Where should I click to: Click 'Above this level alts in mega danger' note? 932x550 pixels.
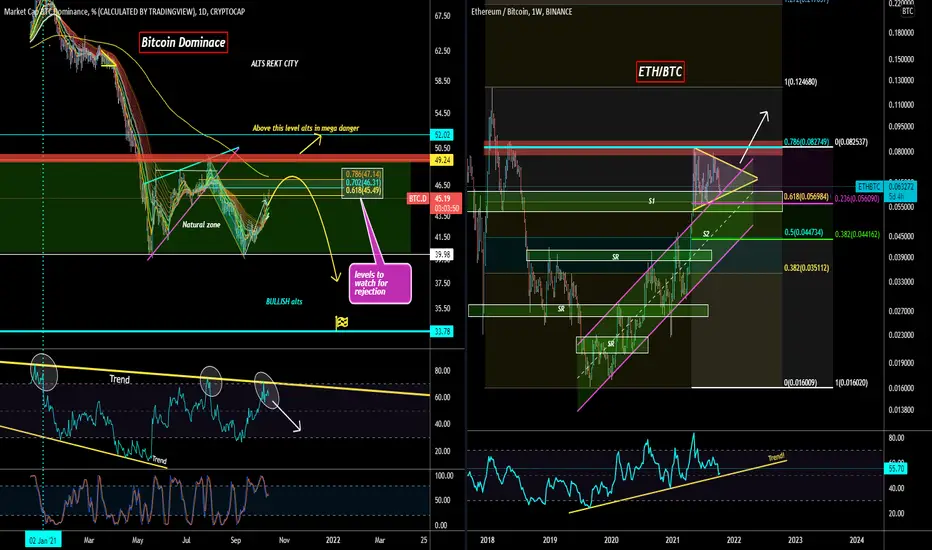point(306,128)
